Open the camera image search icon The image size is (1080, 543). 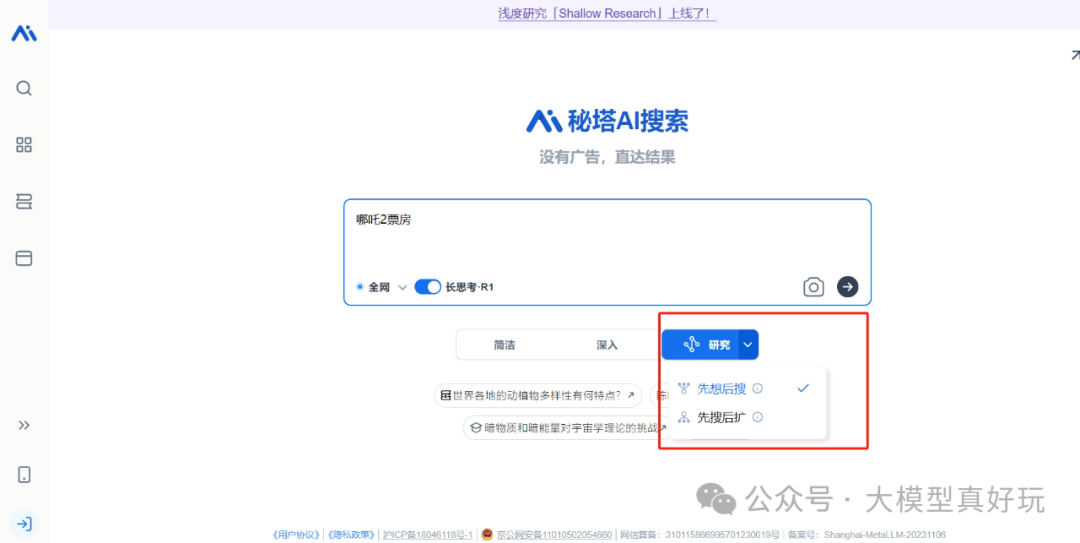(813, 287)
